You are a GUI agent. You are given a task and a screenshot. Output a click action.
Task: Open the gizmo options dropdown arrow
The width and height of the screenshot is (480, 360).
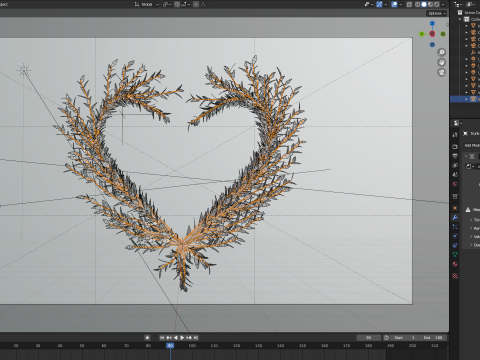[386, 4]
